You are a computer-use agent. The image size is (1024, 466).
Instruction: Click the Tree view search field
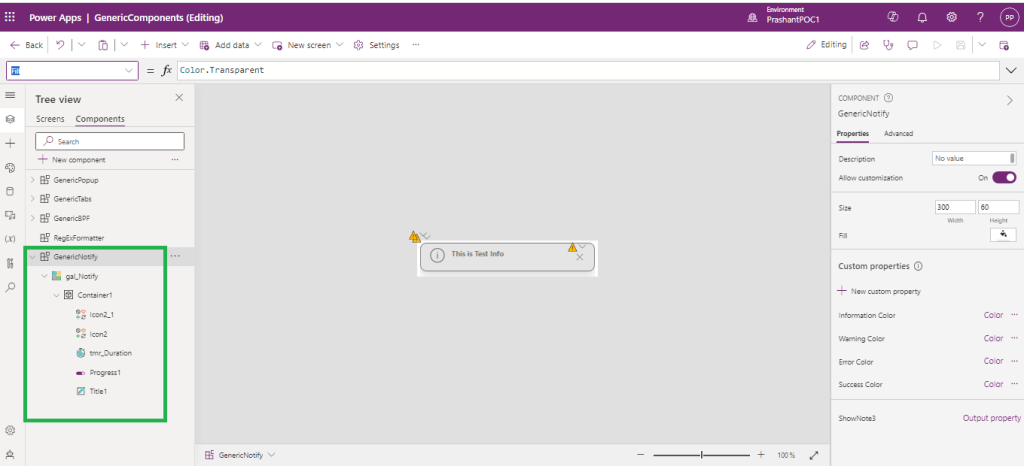pyautogui.click(x=110, y=142)
